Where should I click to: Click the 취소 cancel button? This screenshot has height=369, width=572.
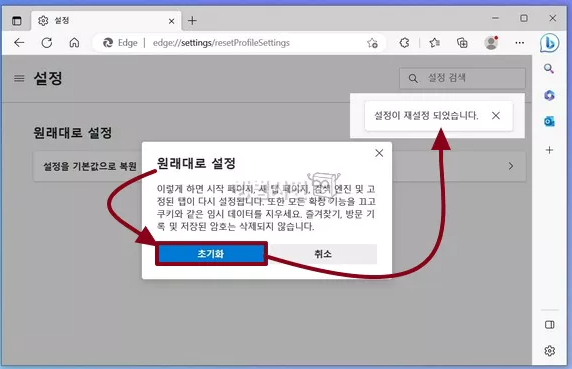pyautogui.click(x=322, y=254)
